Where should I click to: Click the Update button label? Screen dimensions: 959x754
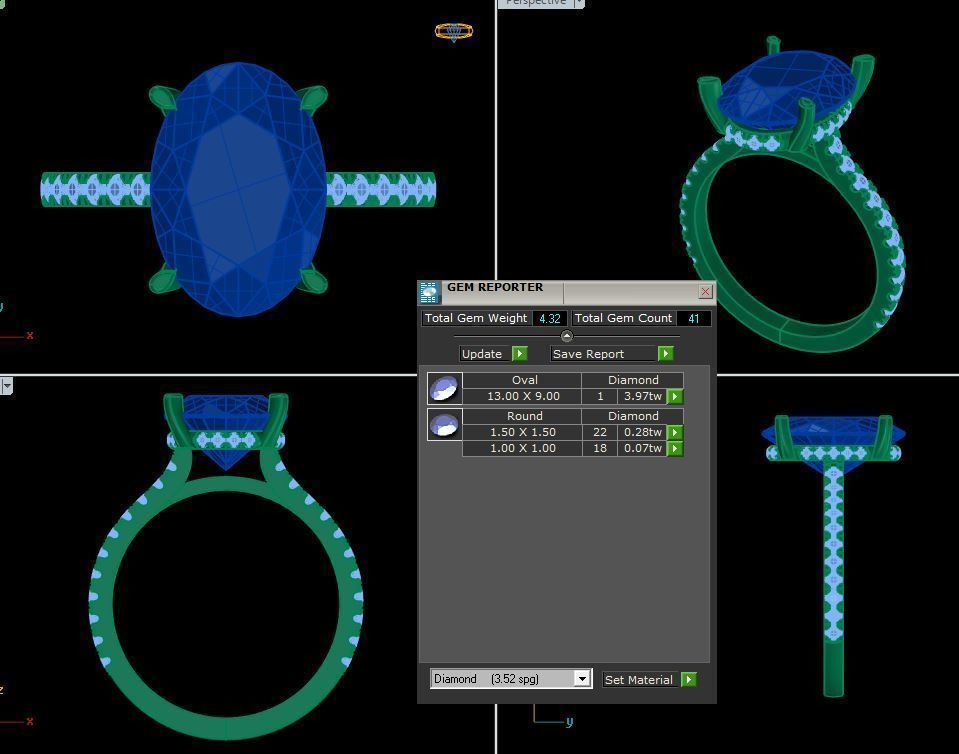(x=482, y=353)
